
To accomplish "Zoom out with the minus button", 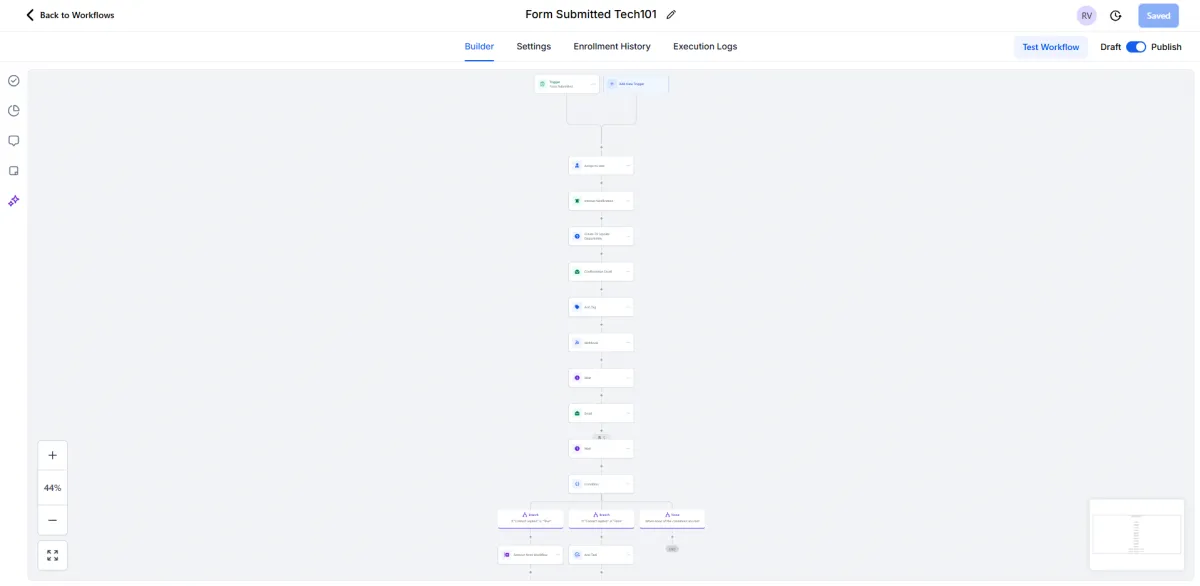I will coord(53,520).
